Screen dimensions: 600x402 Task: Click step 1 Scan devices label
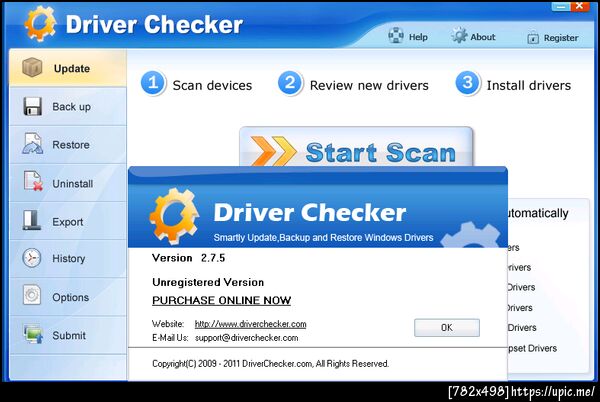(x=212, y=85)
